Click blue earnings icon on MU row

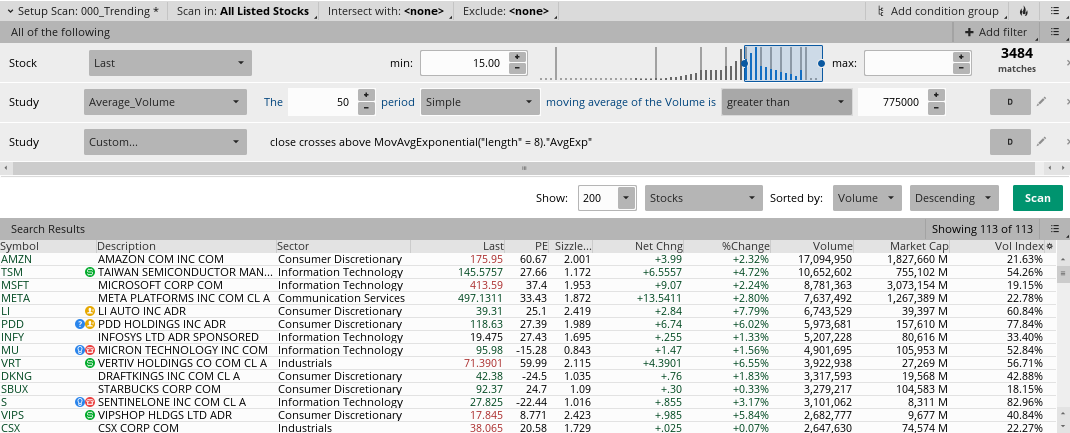pos(80,350)
